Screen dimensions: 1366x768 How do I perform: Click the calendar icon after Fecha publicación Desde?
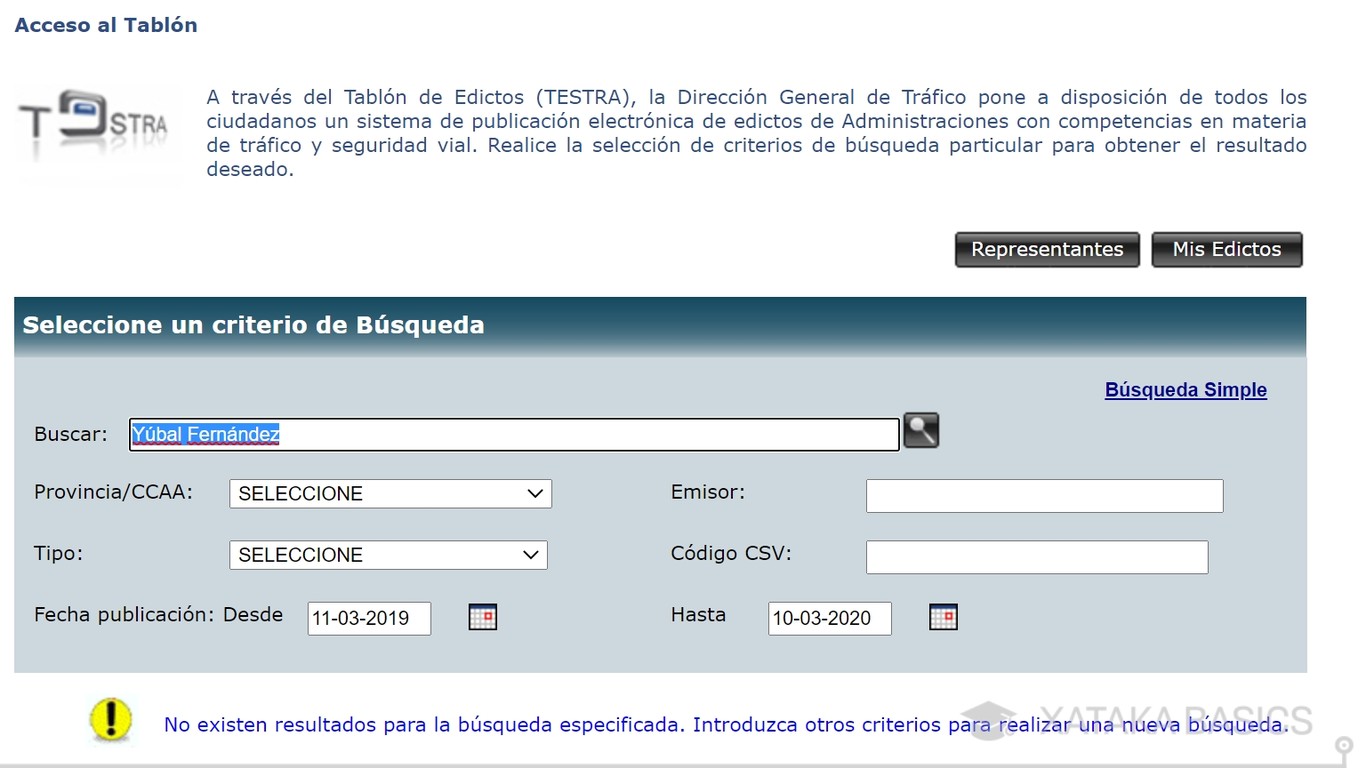coord(482,617)
